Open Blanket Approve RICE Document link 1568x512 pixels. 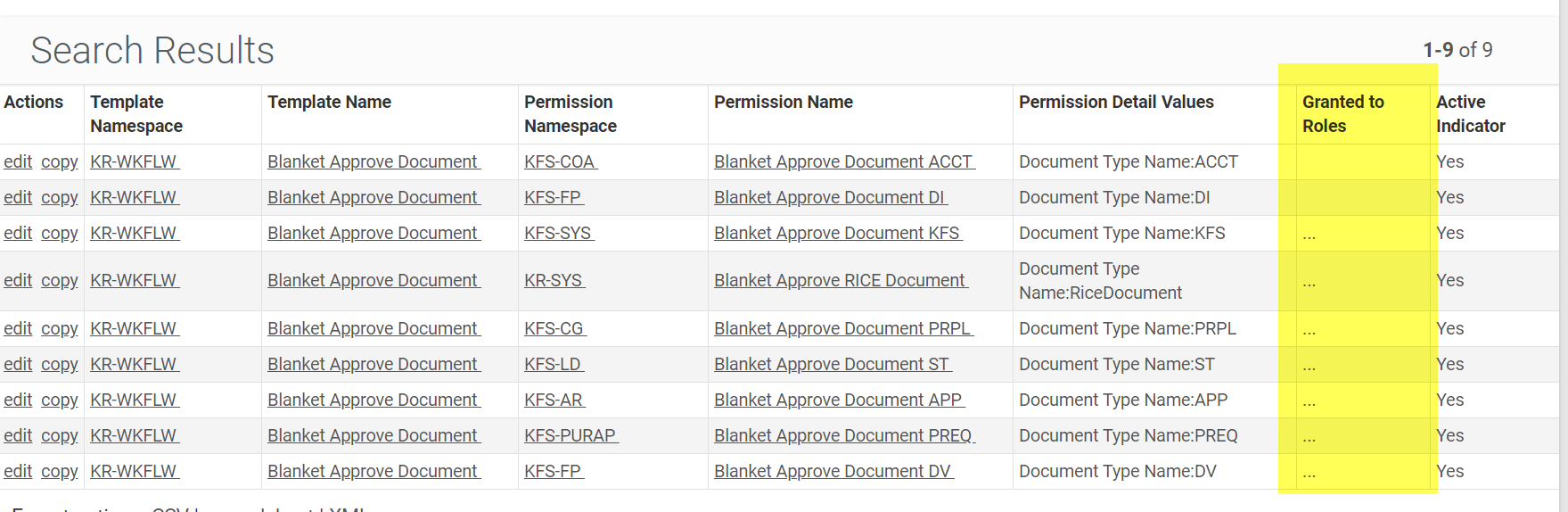click(x=841, y=280)
